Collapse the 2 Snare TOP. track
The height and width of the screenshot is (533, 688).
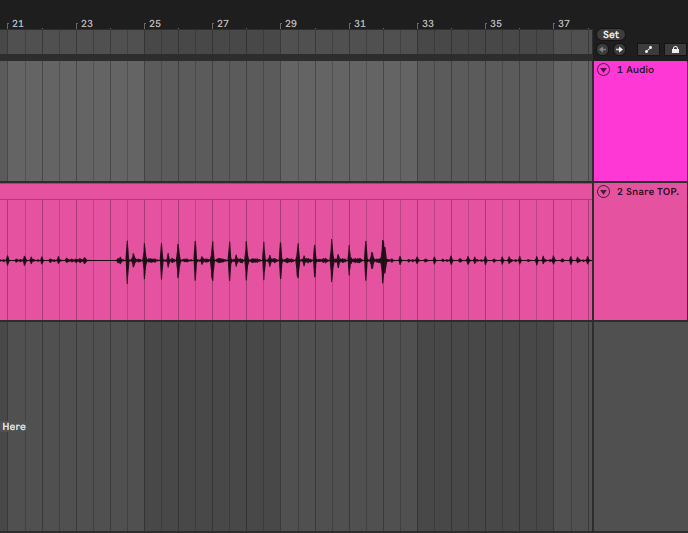[604, 192]
